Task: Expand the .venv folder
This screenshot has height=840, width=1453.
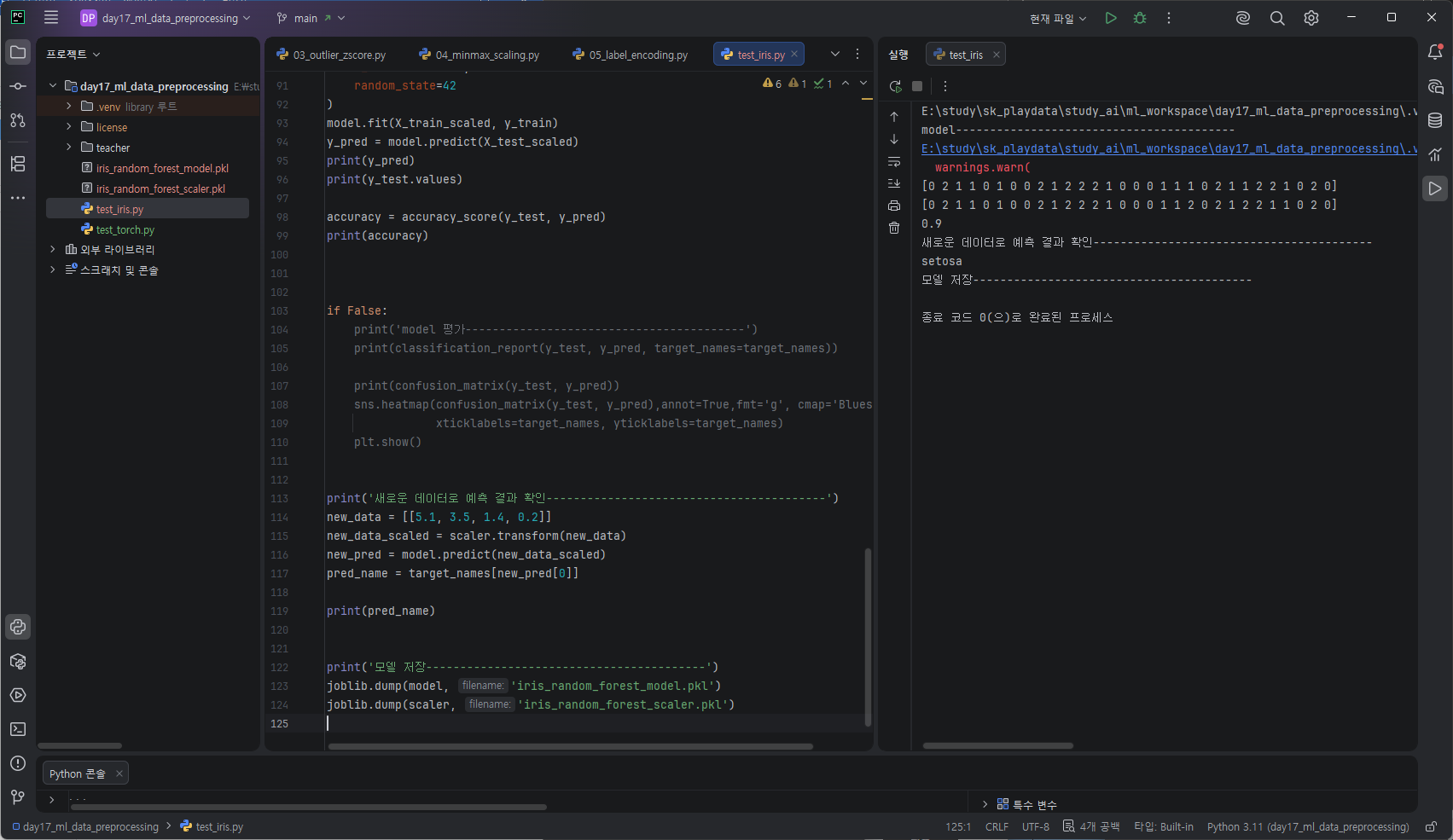Action: [x=69, y=107]
